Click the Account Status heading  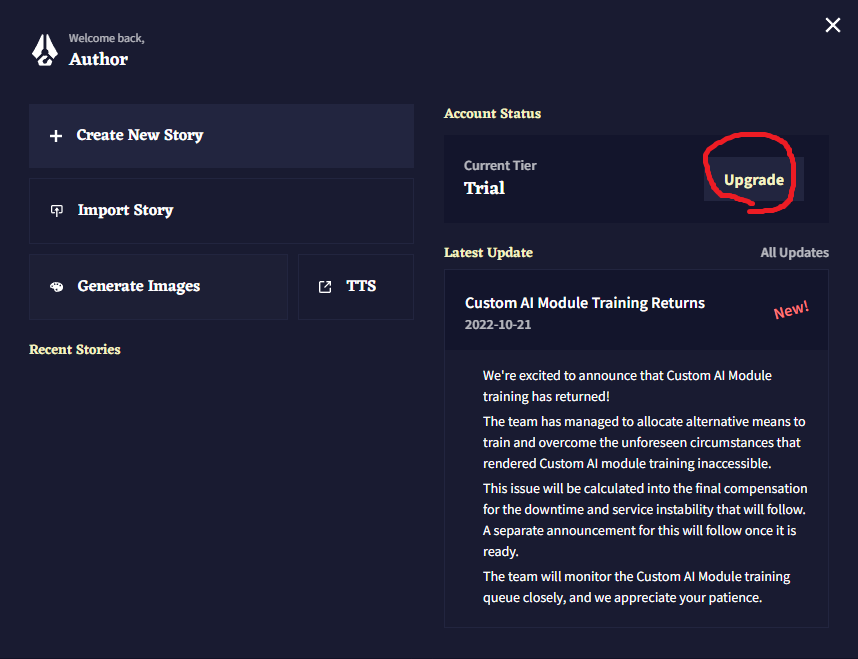492,113
